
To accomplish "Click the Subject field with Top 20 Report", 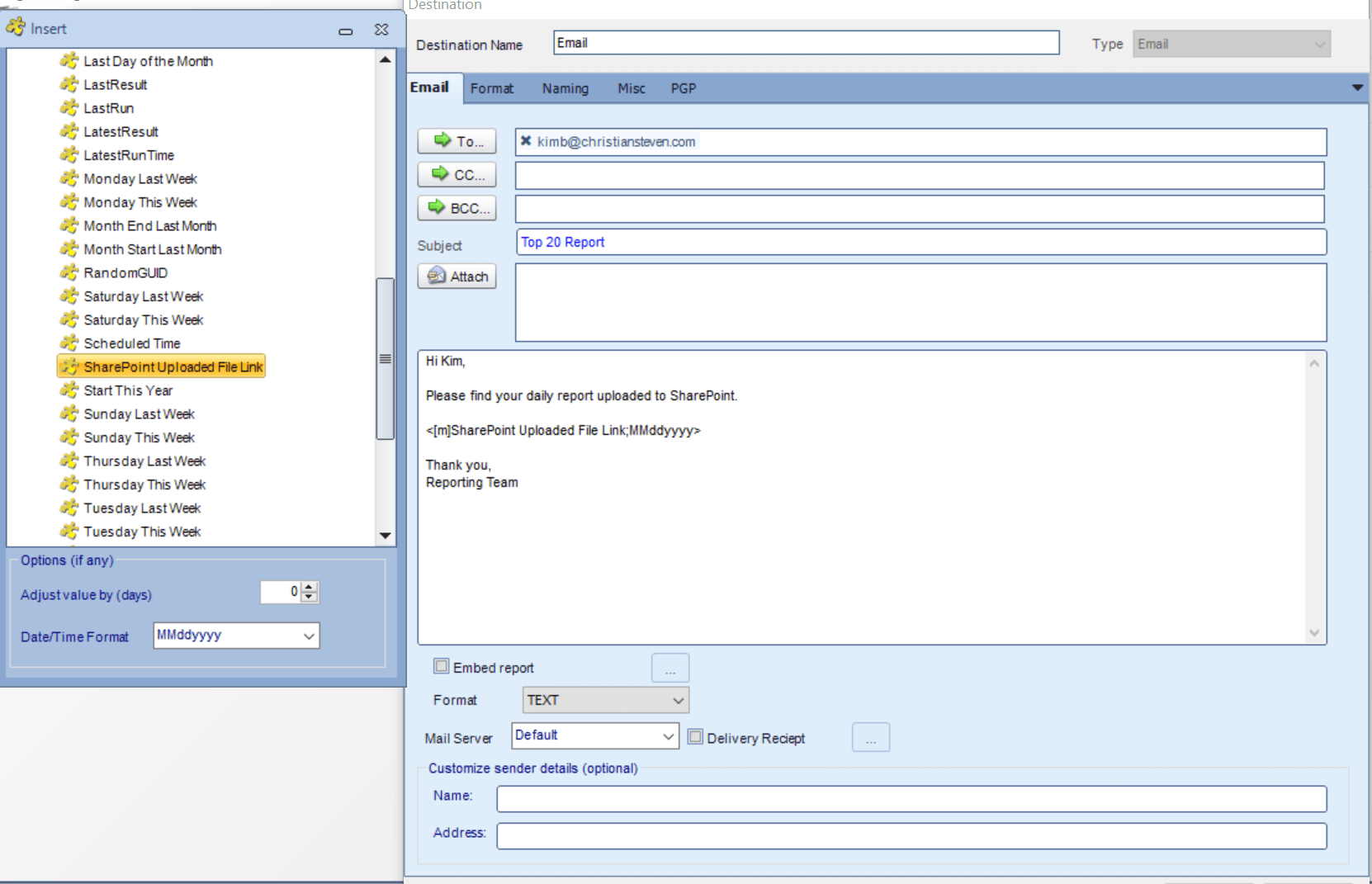I will click(921, 242).
